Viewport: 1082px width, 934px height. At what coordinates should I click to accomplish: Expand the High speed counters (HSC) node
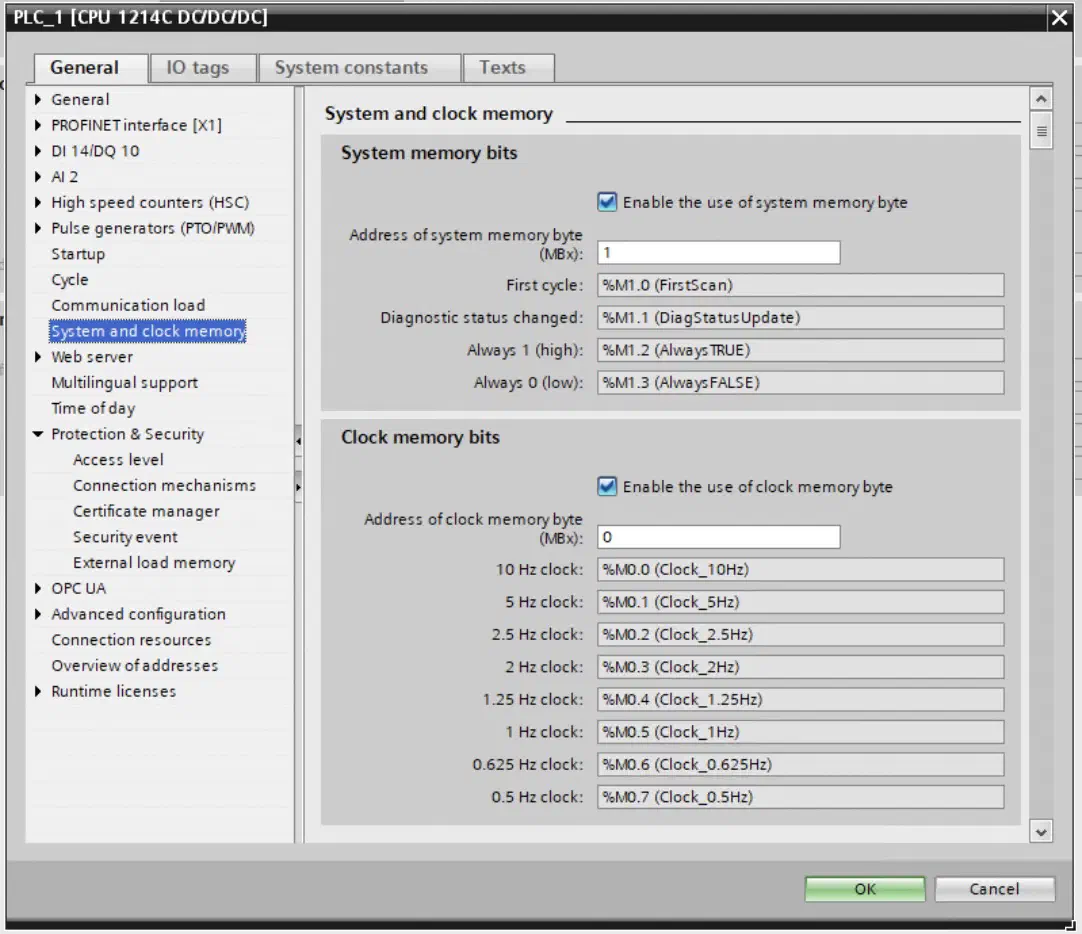[x=39, y=203]
